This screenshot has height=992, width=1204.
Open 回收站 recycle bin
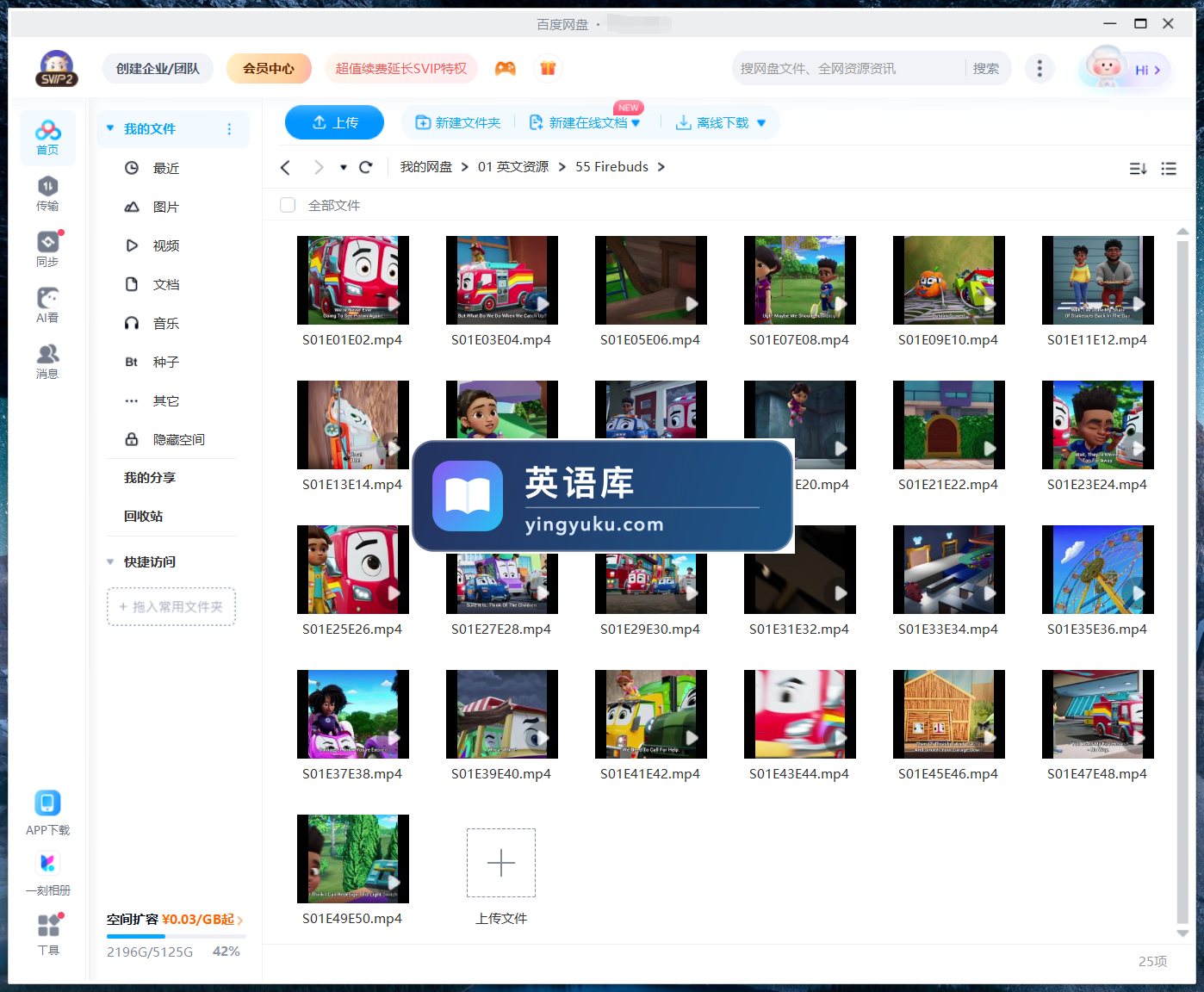143,517
